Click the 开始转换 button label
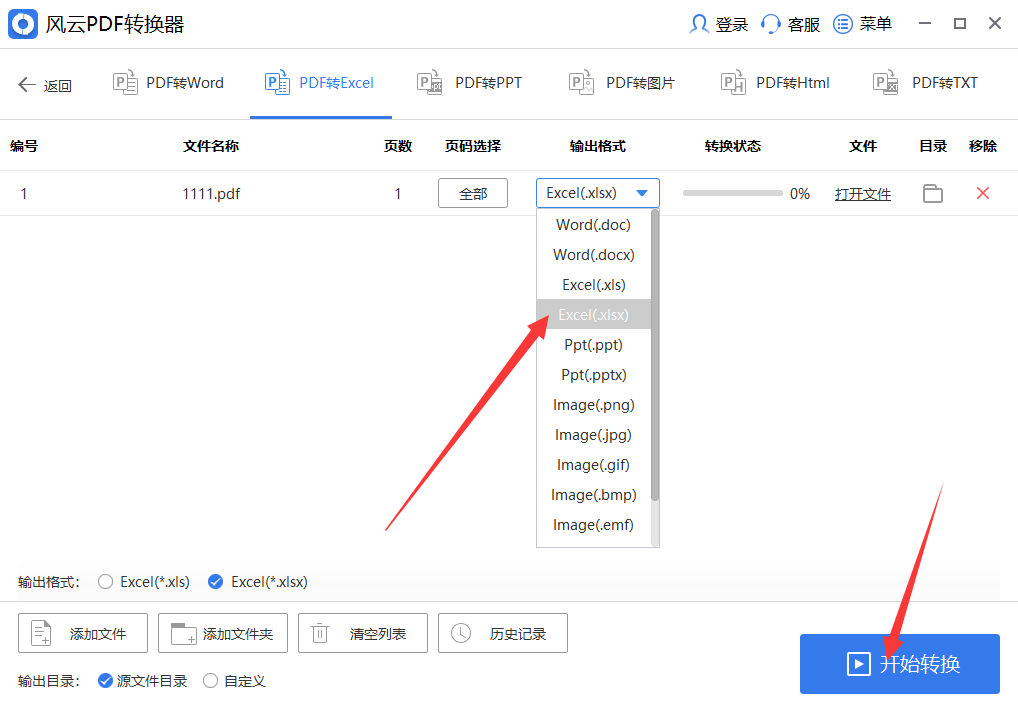This screenshot has height=716, width=1018. point(919,664)
